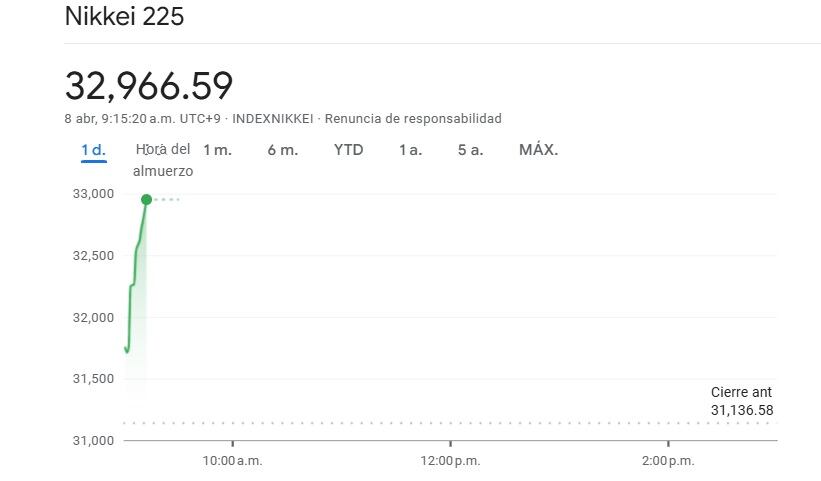This screenshot has height=481, width=821.
Task: Select the YTD chart range
Action: (x=349, y=150)
